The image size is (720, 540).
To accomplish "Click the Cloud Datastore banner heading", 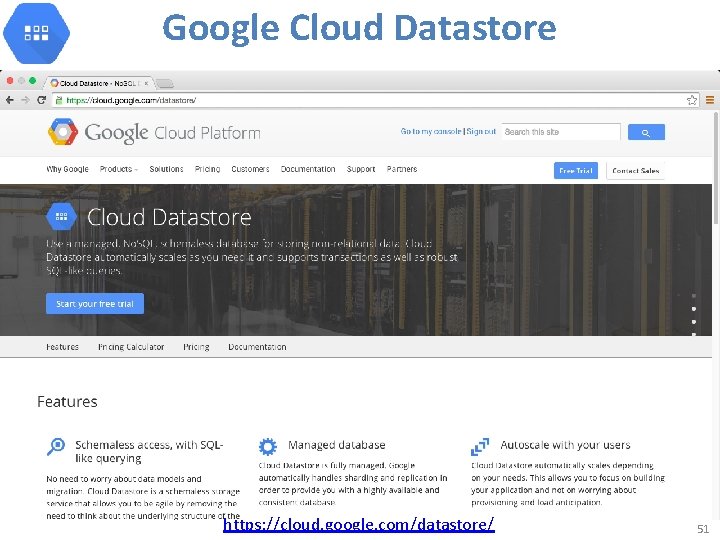I will (x=169, y=217).
